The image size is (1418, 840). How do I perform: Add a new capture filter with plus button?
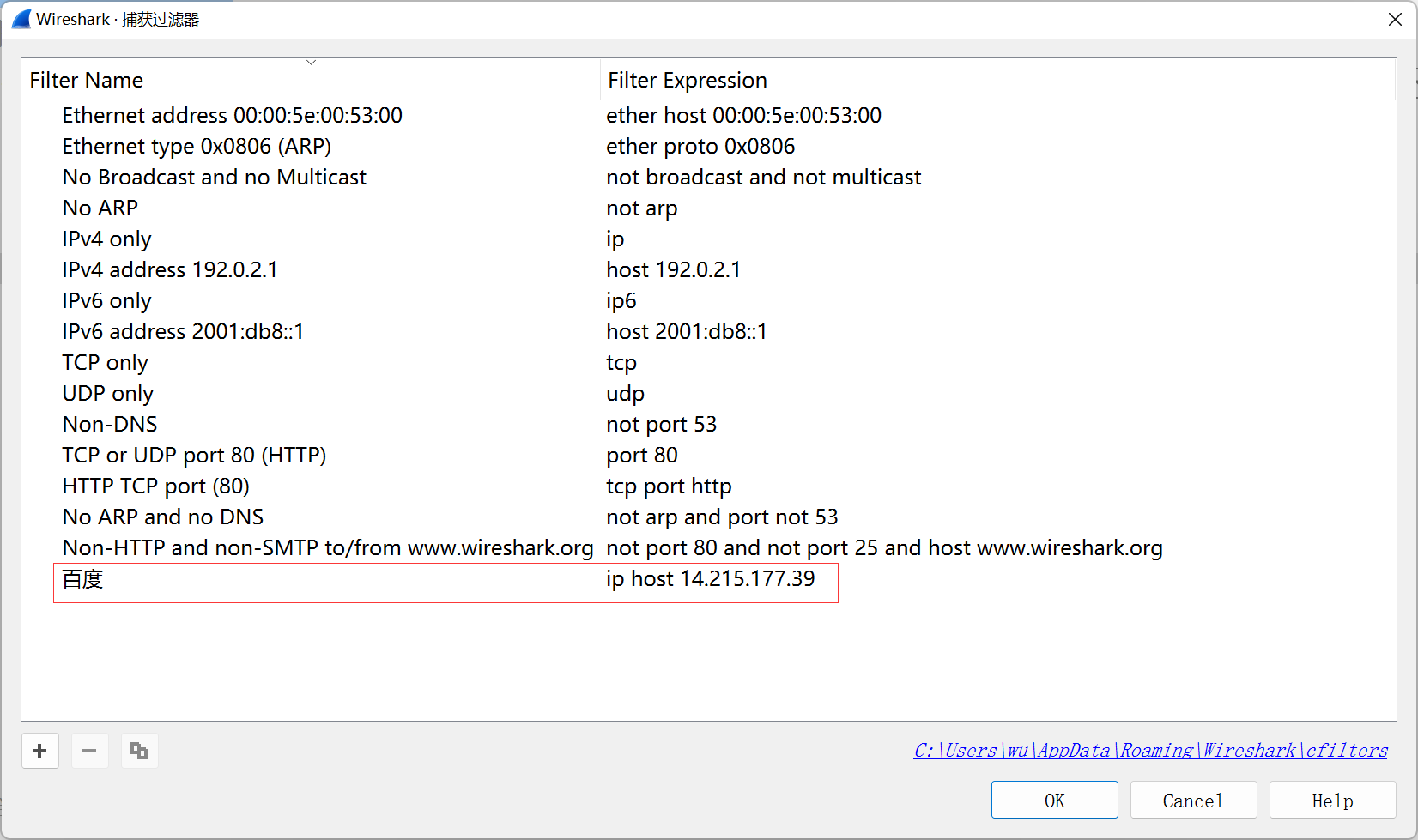[39, 751]
